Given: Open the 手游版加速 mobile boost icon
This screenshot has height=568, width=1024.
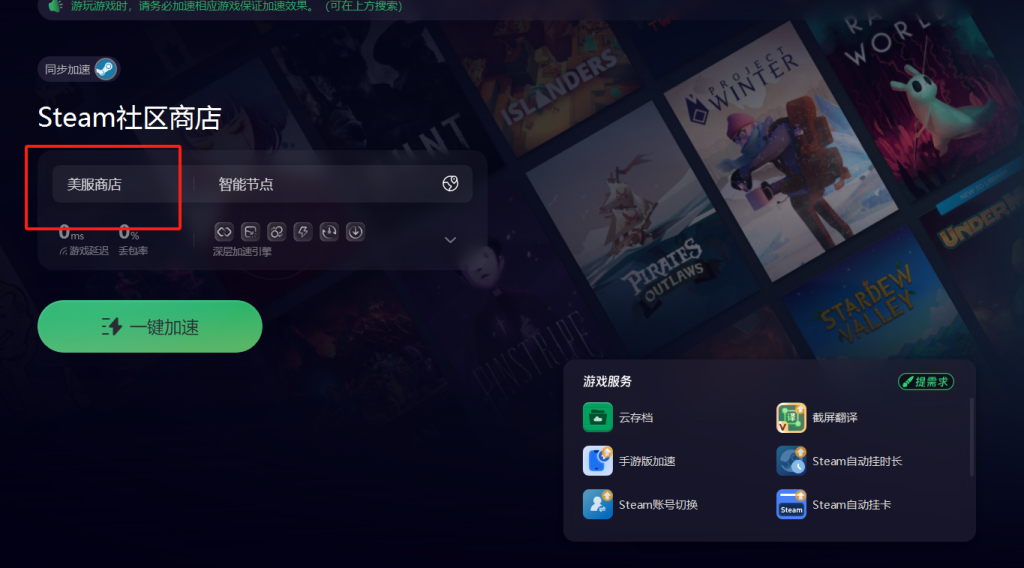Looking at the screenshot, I should [598, 461].
